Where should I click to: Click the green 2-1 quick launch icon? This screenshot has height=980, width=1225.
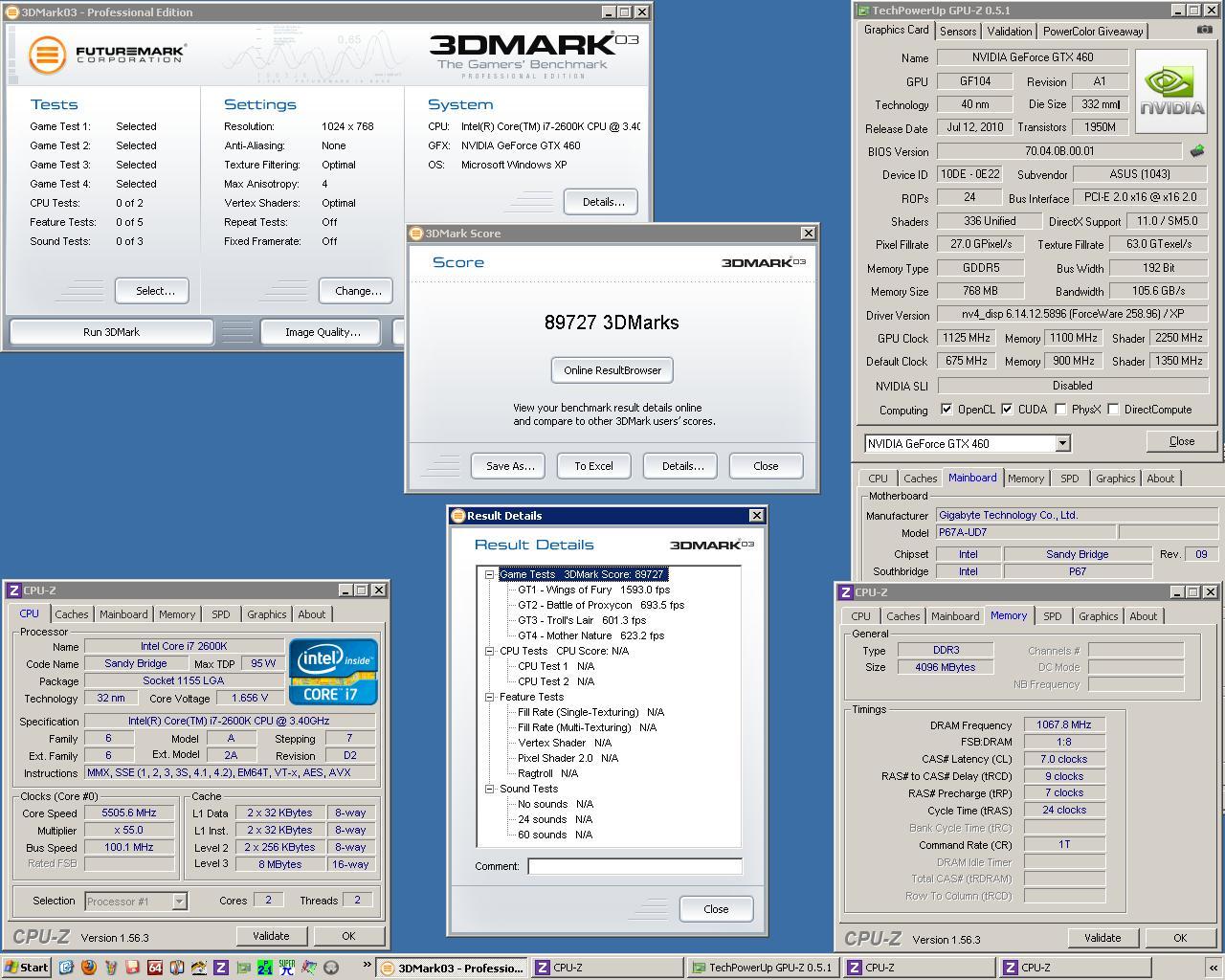(x=265, y=968)
